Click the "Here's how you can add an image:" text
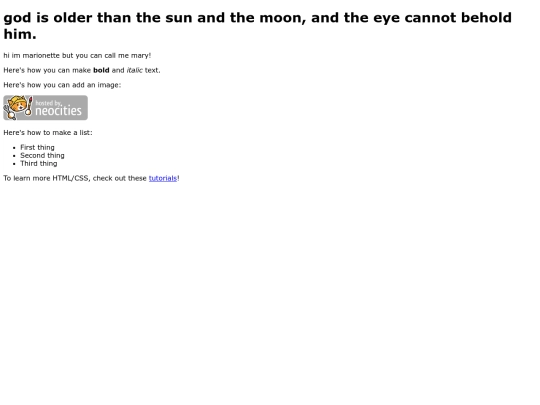The image size is (540, 405). (62, 85)
